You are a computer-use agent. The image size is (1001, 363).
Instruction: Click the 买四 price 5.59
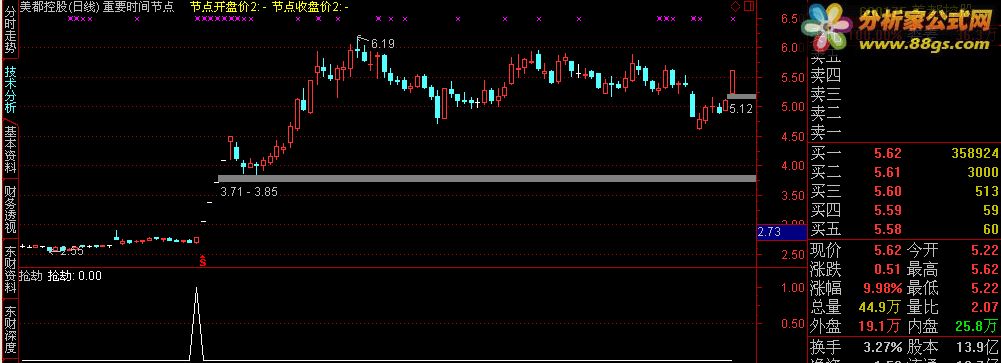coord(888,210)
